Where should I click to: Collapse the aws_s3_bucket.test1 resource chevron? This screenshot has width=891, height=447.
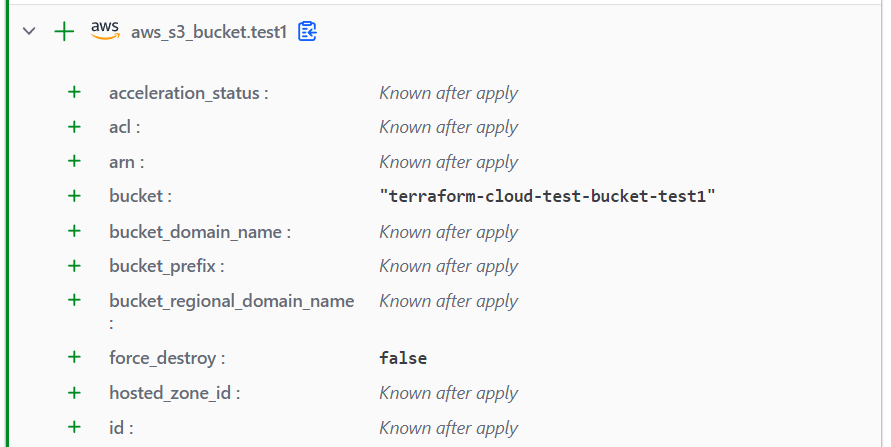(x=29, y=31)
